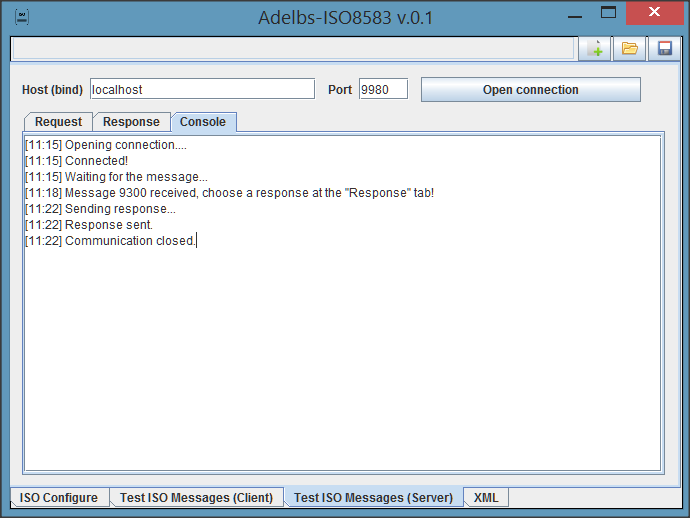Click the new file icon with green plus

[595, 48]
